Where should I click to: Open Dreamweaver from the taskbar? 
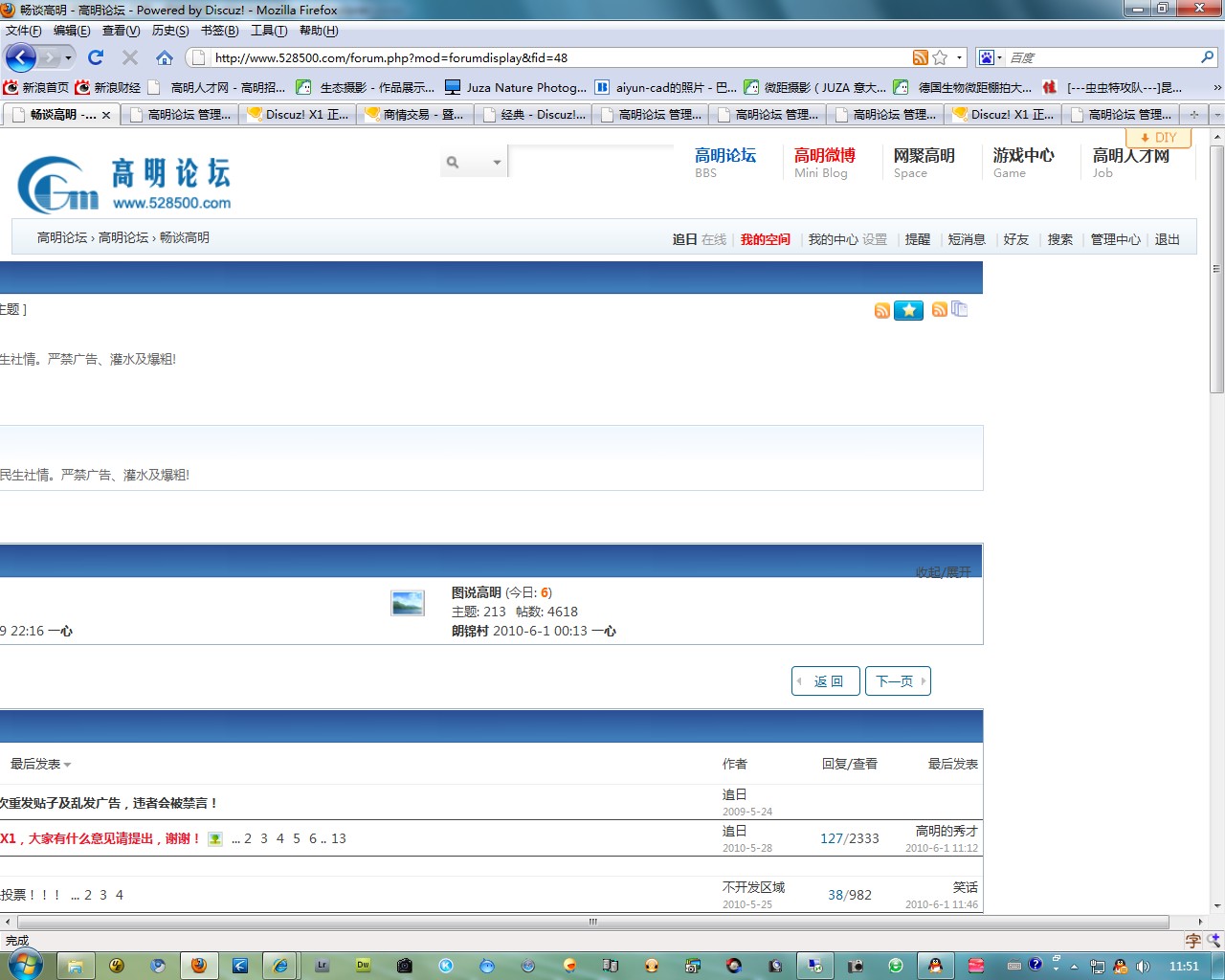363,966
